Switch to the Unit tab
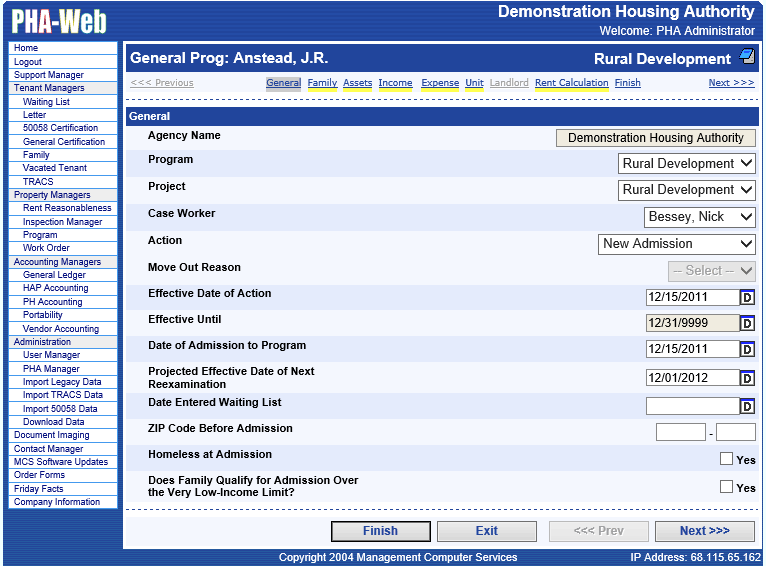 474,83
